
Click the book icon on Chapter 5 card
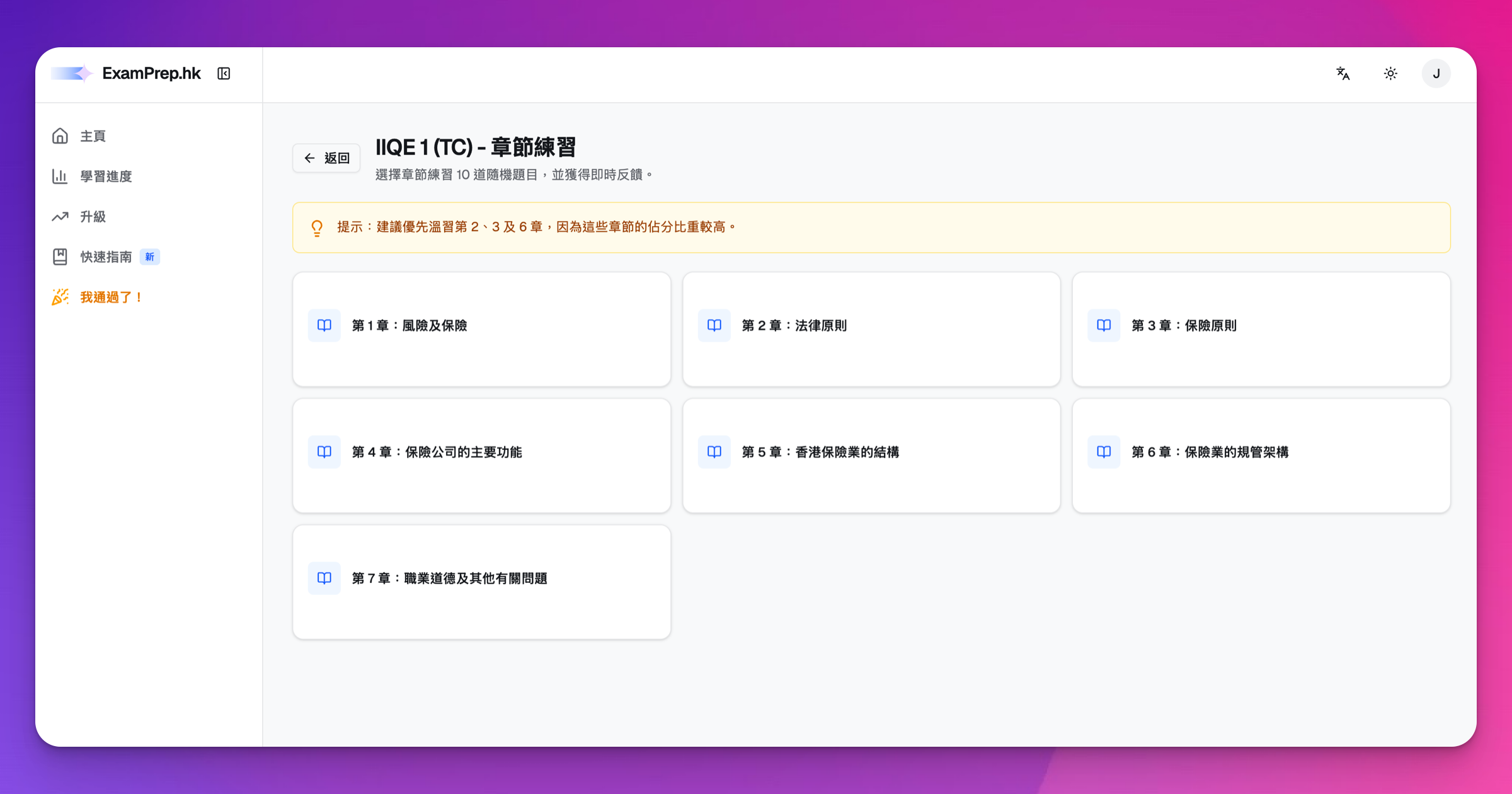714,452
